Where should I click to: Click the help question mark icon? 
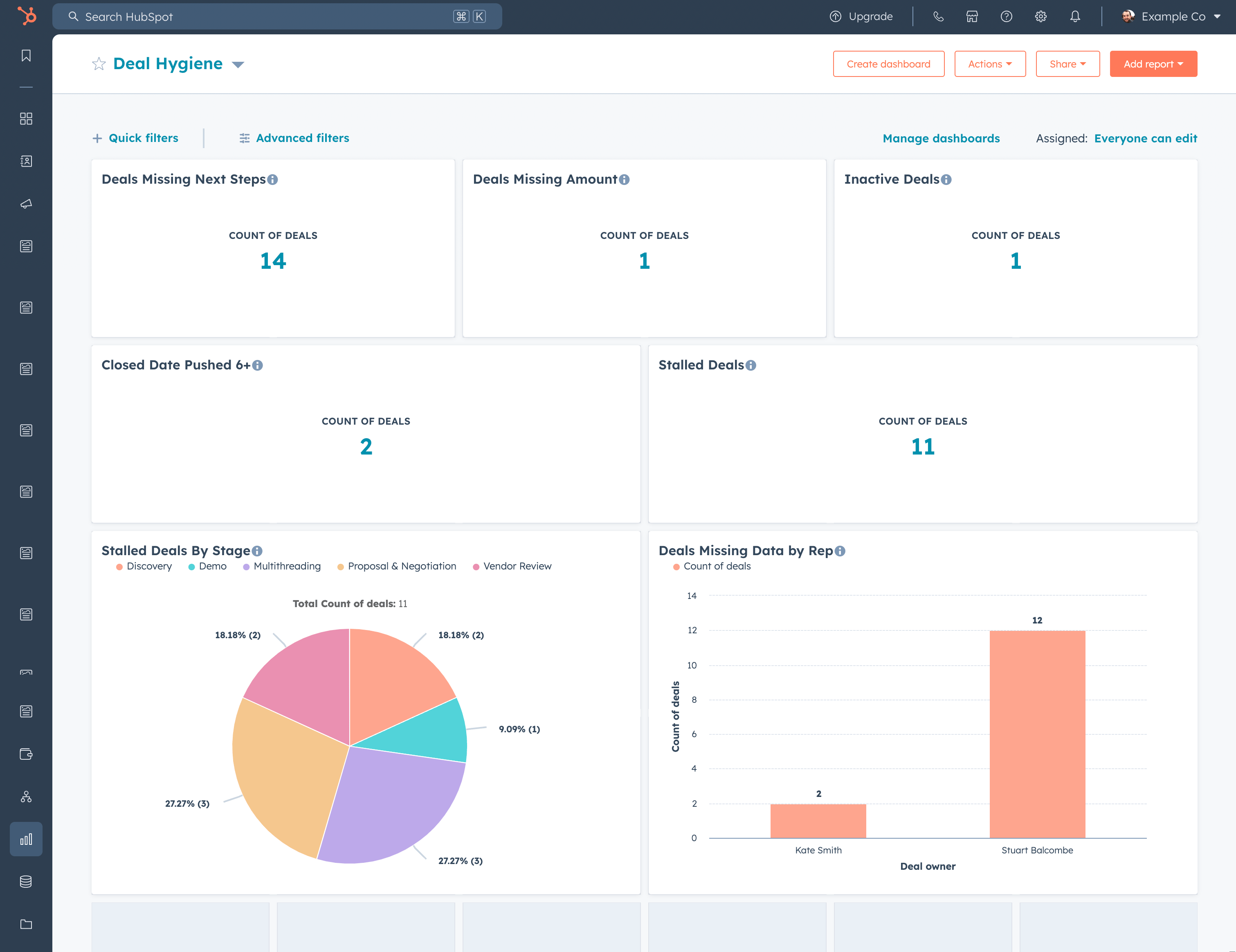coord(1006,16)
